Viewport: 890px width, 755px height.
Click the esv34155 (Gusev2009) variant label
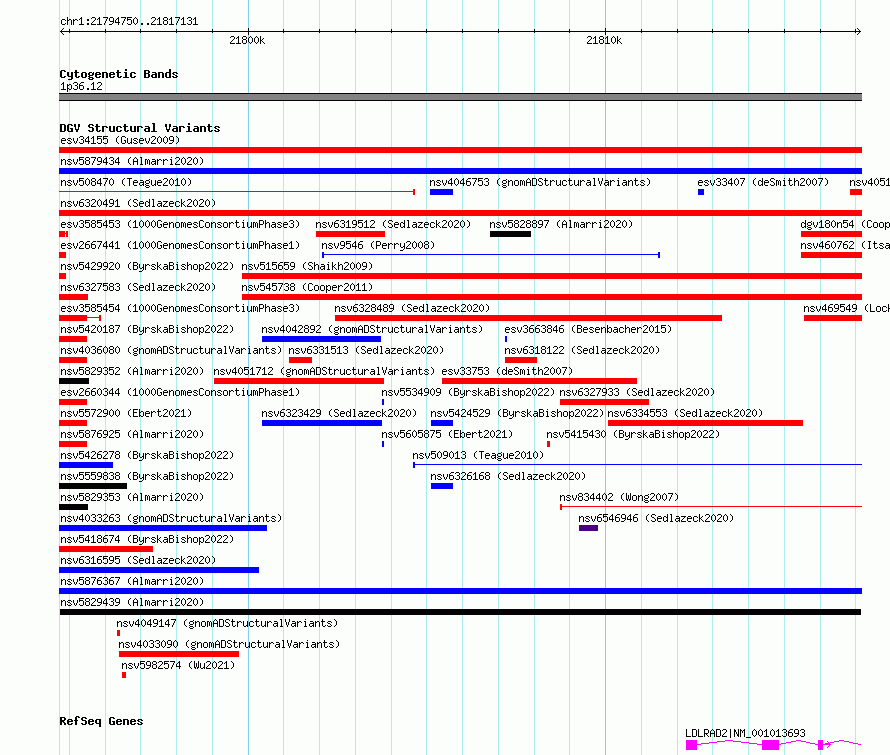click(x=120, y=140)
